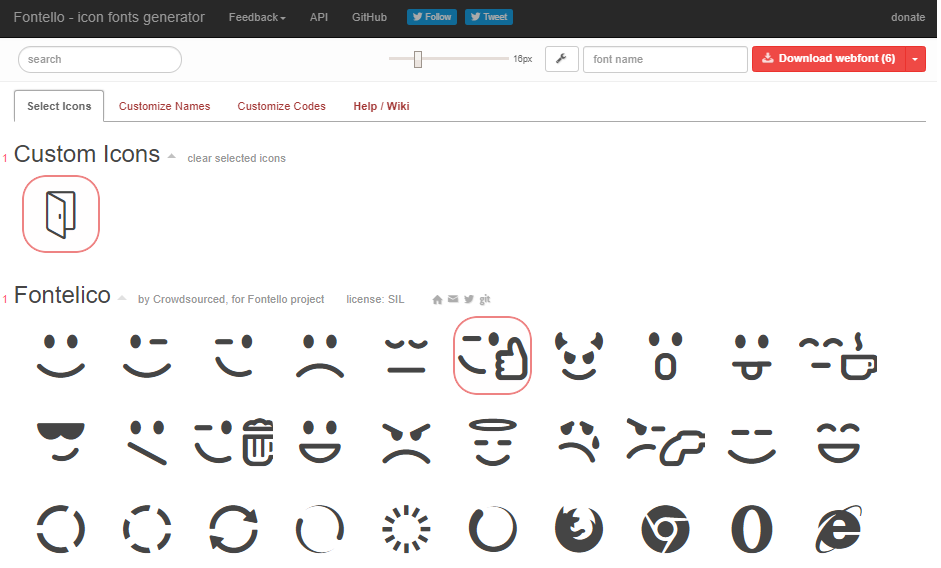Select the tongue-out face icon
The height and width of the screenshot is (568, 941).
pos(752,356)
